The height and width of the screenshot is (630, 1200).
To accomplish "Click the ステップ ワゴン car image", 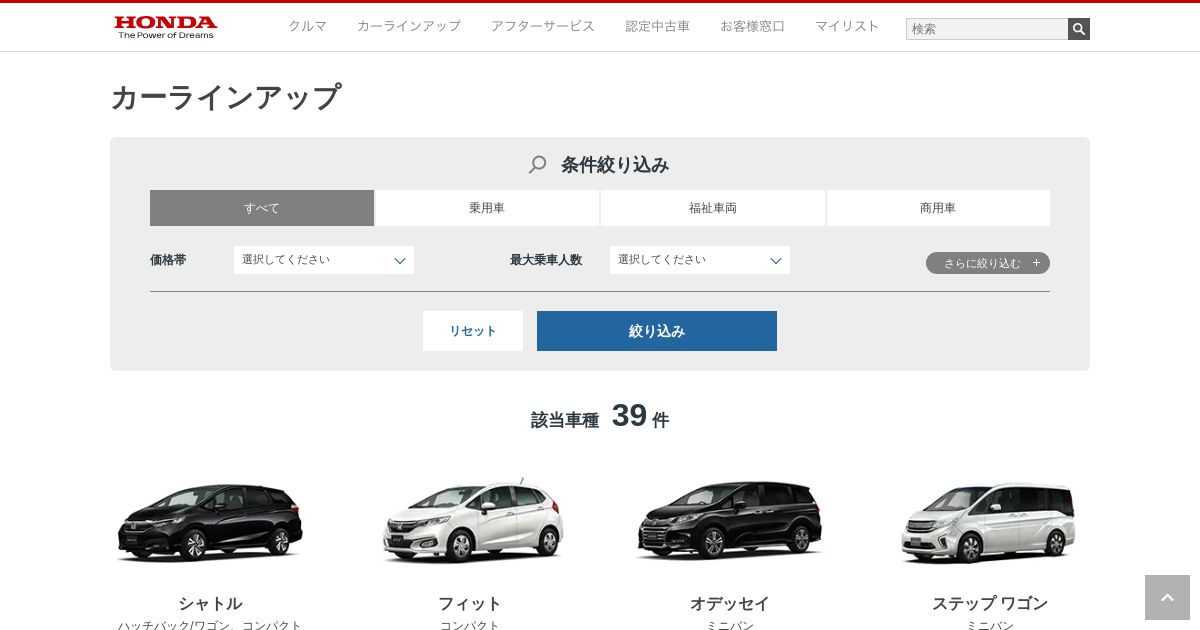I will point(989,523).
